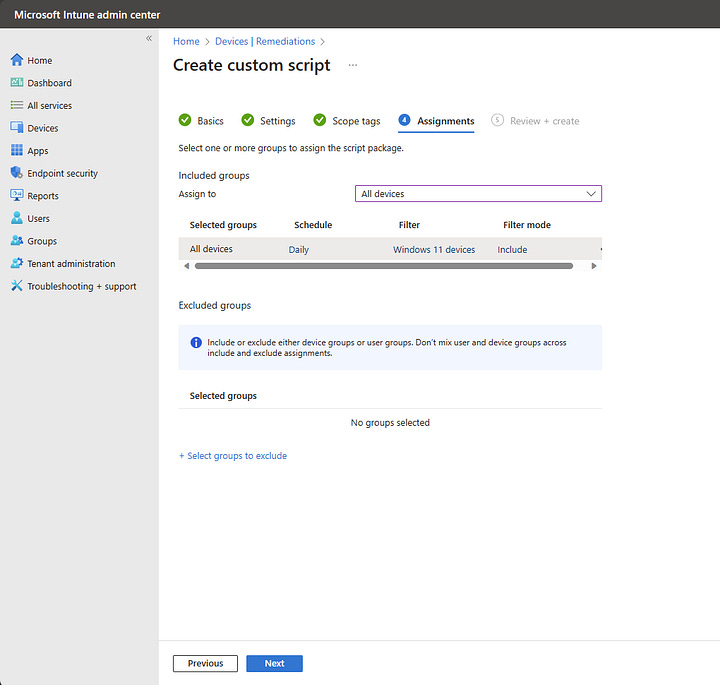Click the Basics green checkmark icon

tap(185, 120)
